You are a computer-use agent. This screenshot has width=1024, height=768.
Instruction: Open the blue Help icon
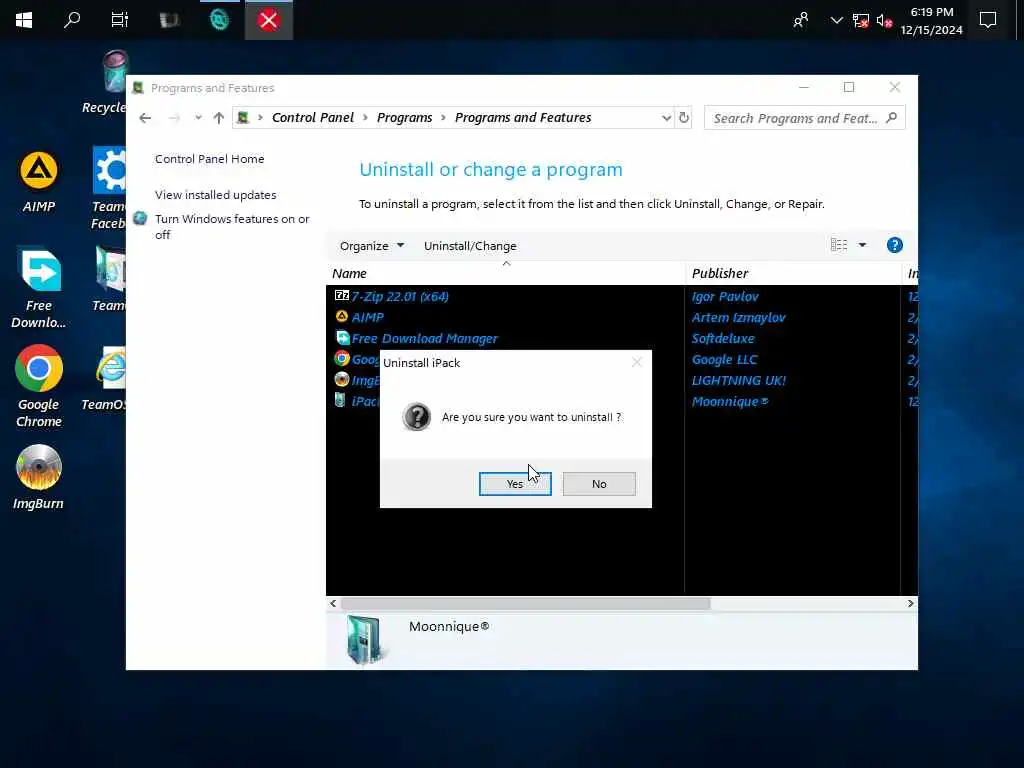[895, 245]
